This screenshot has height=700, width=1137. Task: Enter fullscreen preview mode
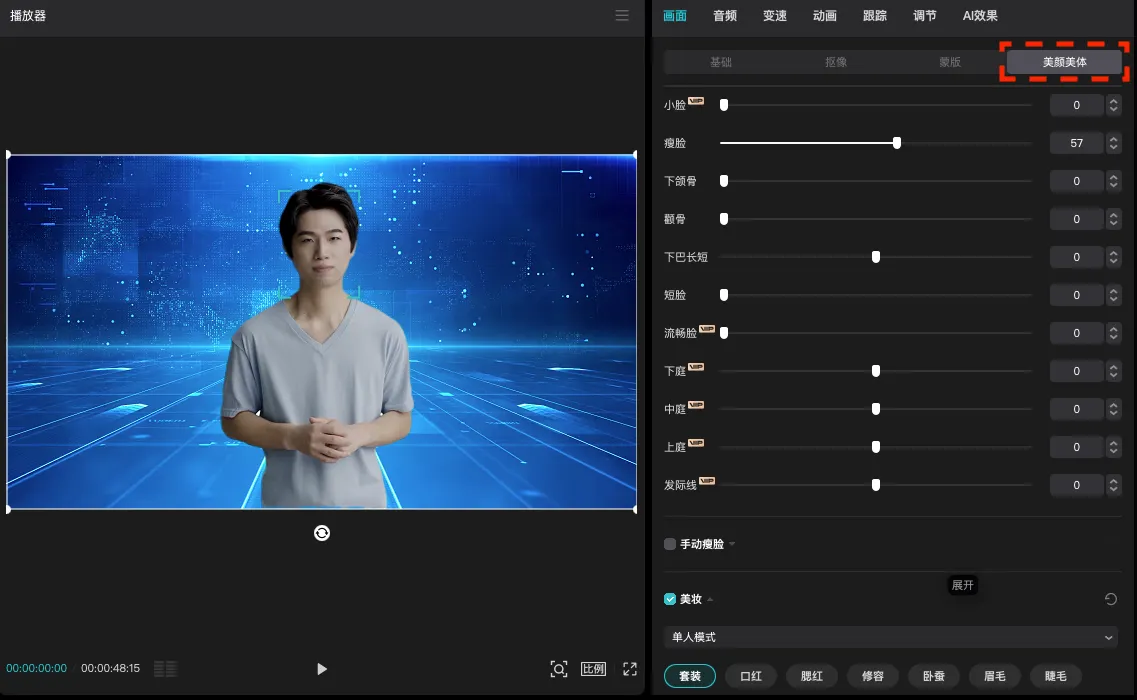click(629, 669)
